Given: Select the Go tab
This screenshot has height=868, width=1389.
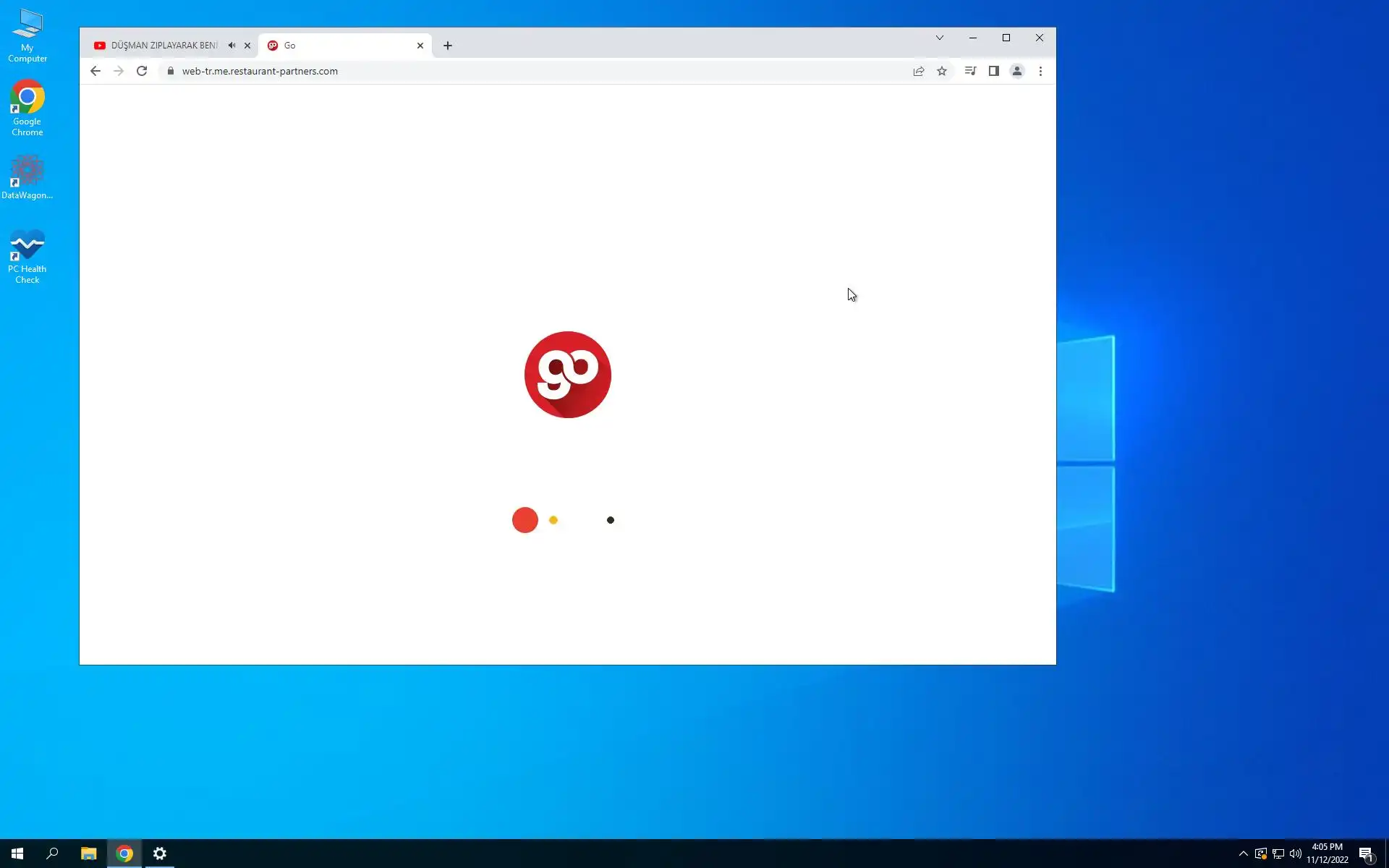Looking at the screenshot, I should [x=340, y=46].
